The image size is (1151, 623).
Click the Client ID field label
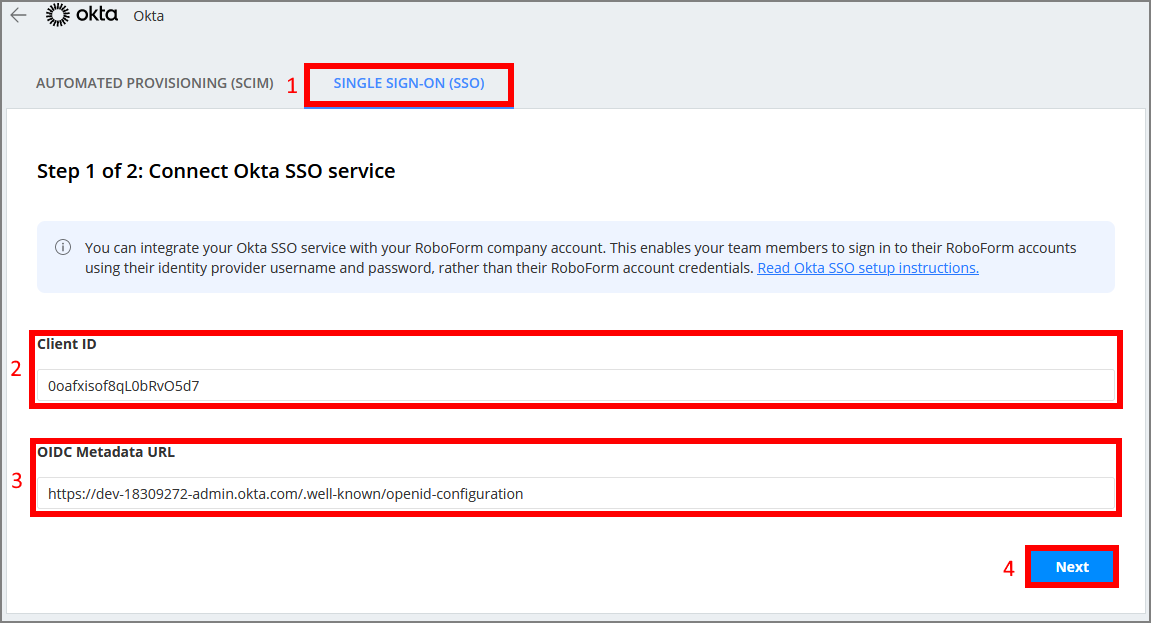[66, 343]
